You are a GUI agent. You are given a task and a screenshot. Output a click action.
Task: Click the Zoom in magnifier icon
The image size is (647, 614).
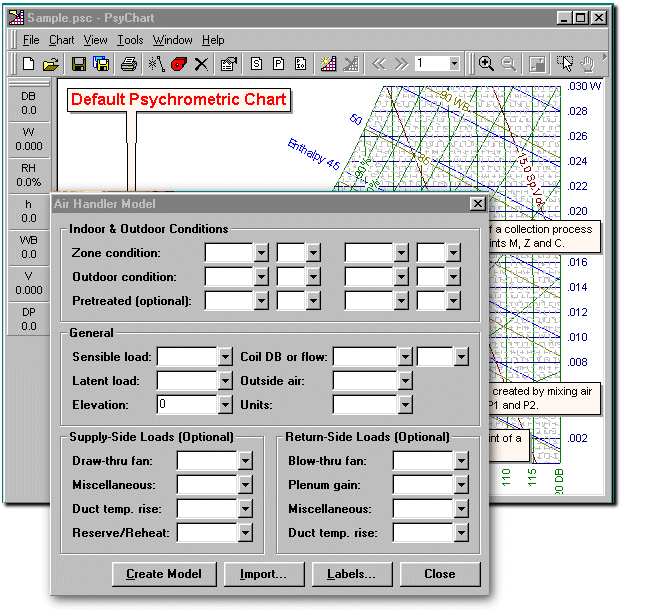486,64
